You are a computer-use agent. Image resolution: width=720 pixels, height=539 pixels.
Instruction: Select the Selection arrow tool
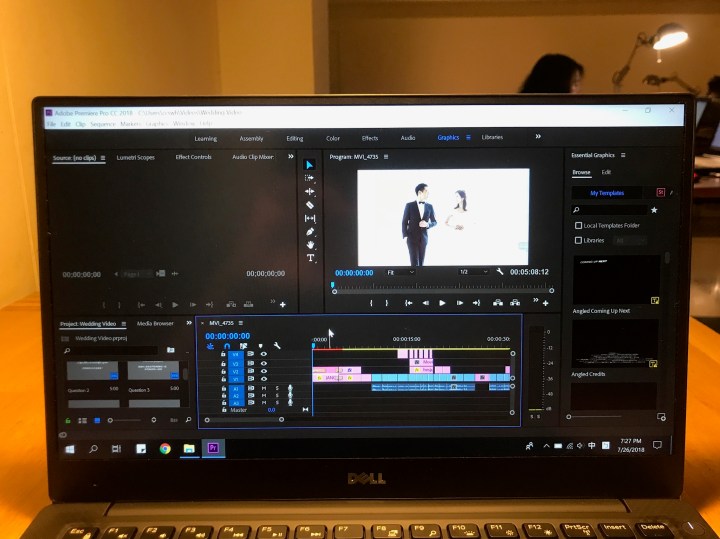tap(310, 164)
